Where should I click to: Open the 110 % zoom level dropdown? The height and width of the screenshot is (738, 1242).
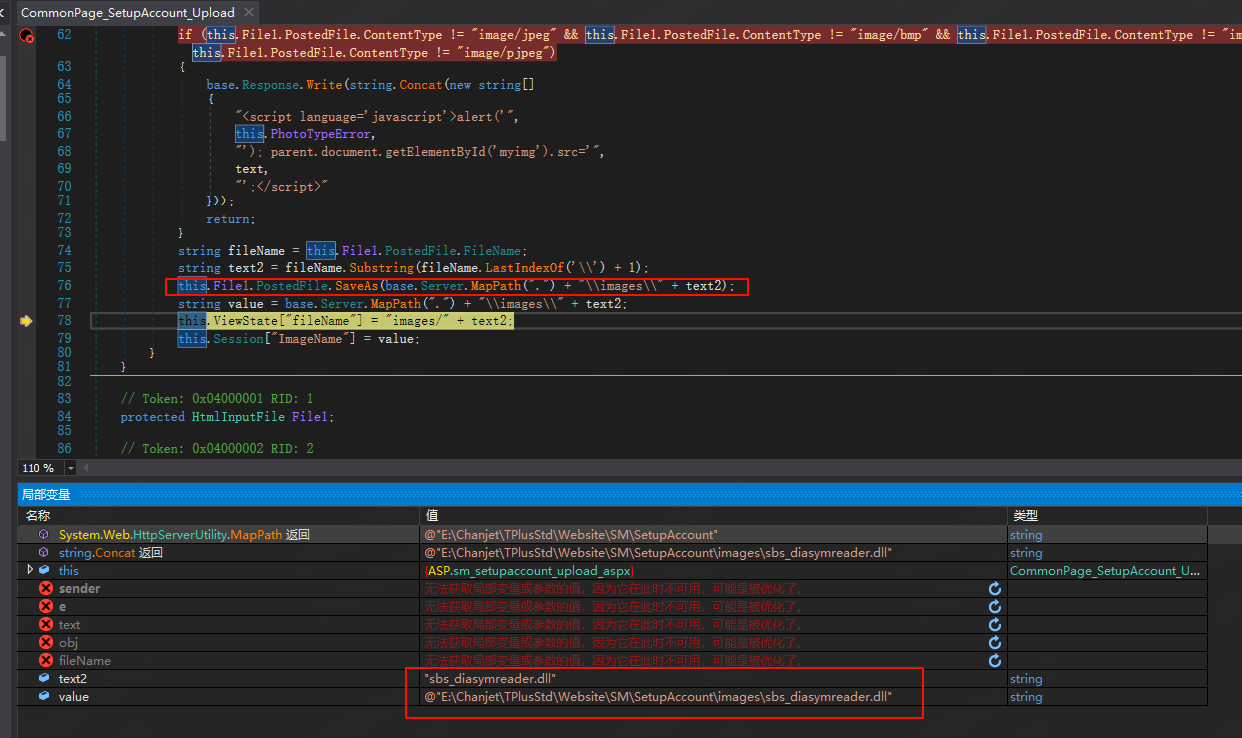pyautogui.click(x=70, y=468)
